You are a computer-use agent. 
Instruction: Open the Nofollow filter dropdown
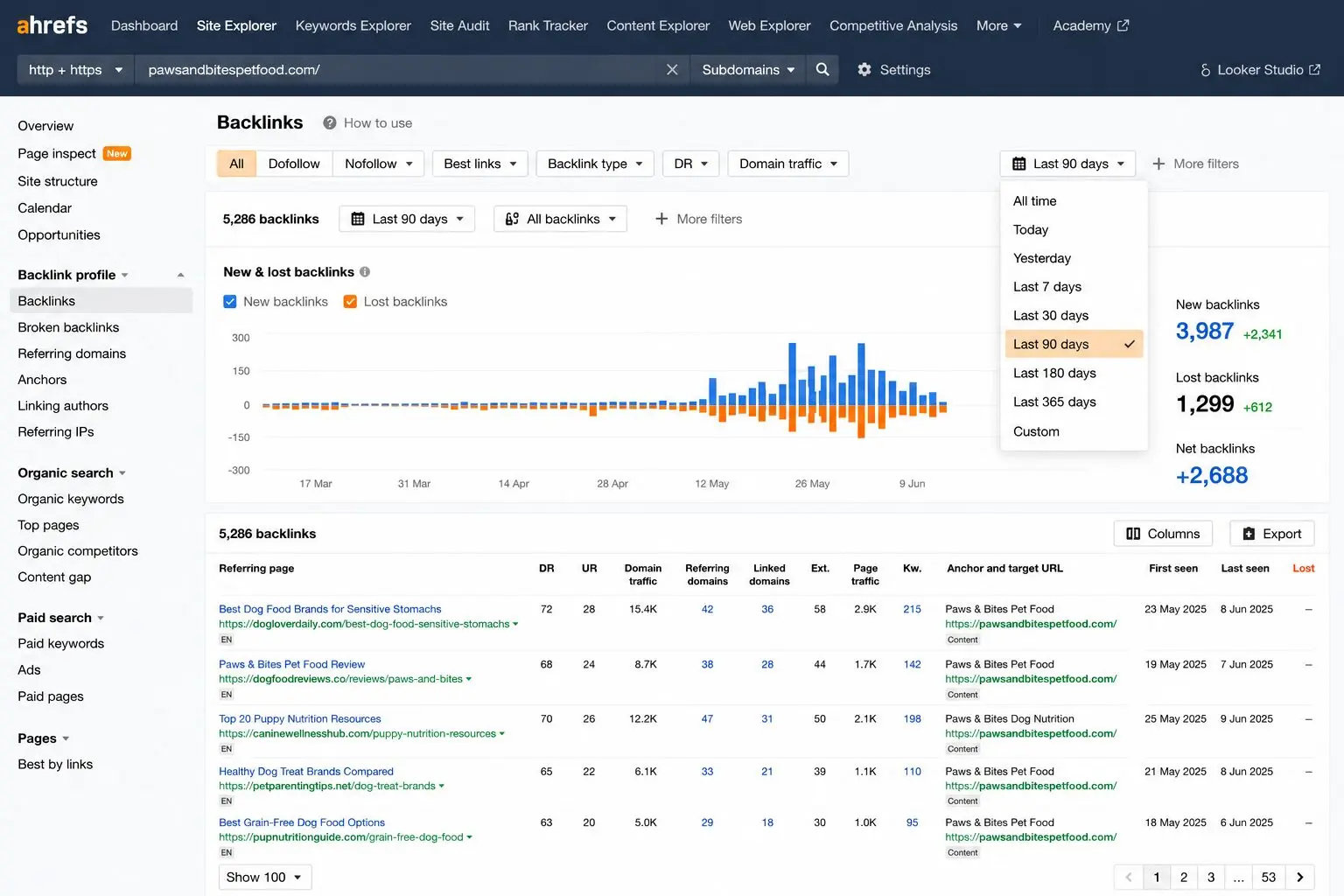tap(378, 164)
